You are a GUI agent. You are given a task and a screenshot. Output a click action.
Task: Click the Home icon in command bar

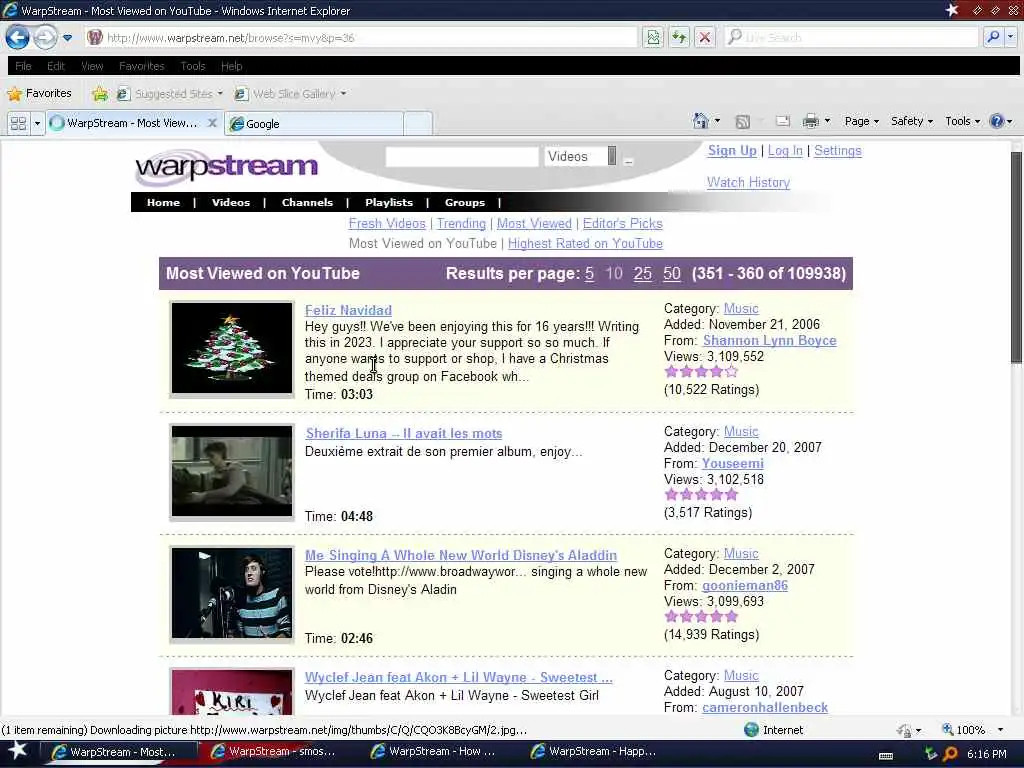click(701, 121)
